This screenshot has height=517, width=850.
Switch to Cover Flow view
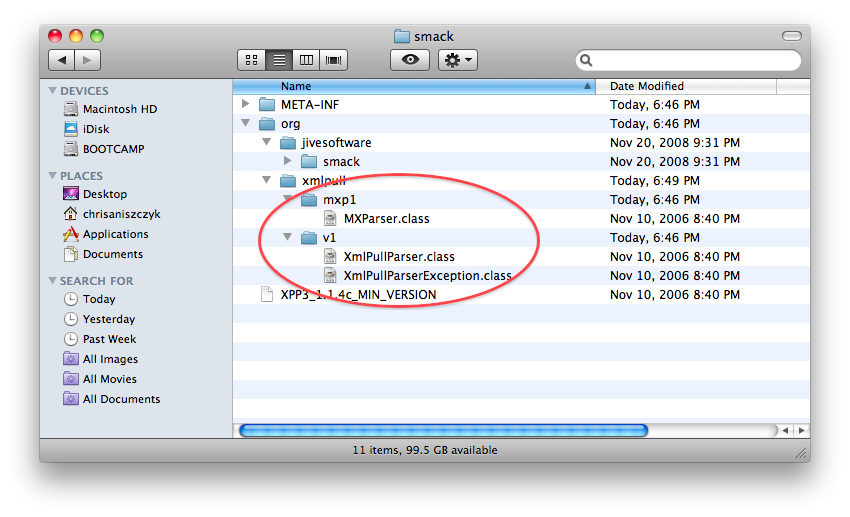pos(333,60)
